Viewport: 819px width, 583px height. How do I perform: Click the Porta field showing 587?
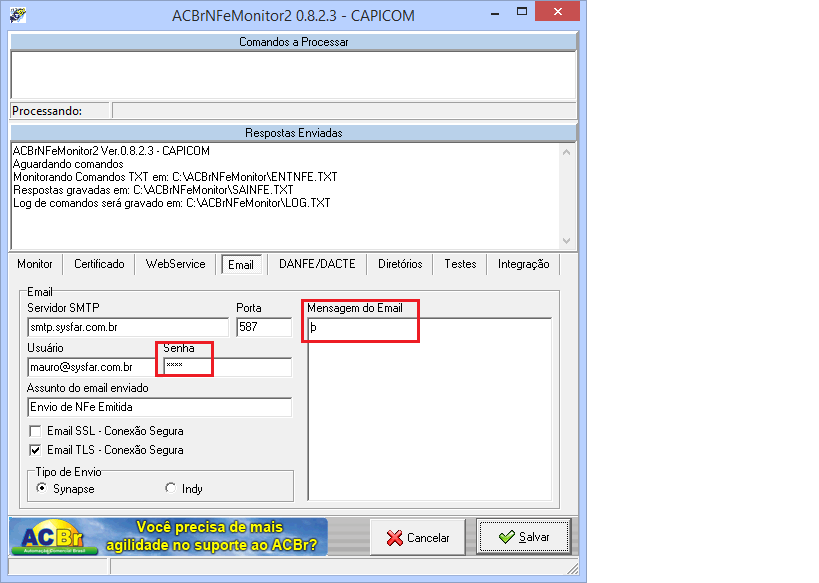click(264, 327)
